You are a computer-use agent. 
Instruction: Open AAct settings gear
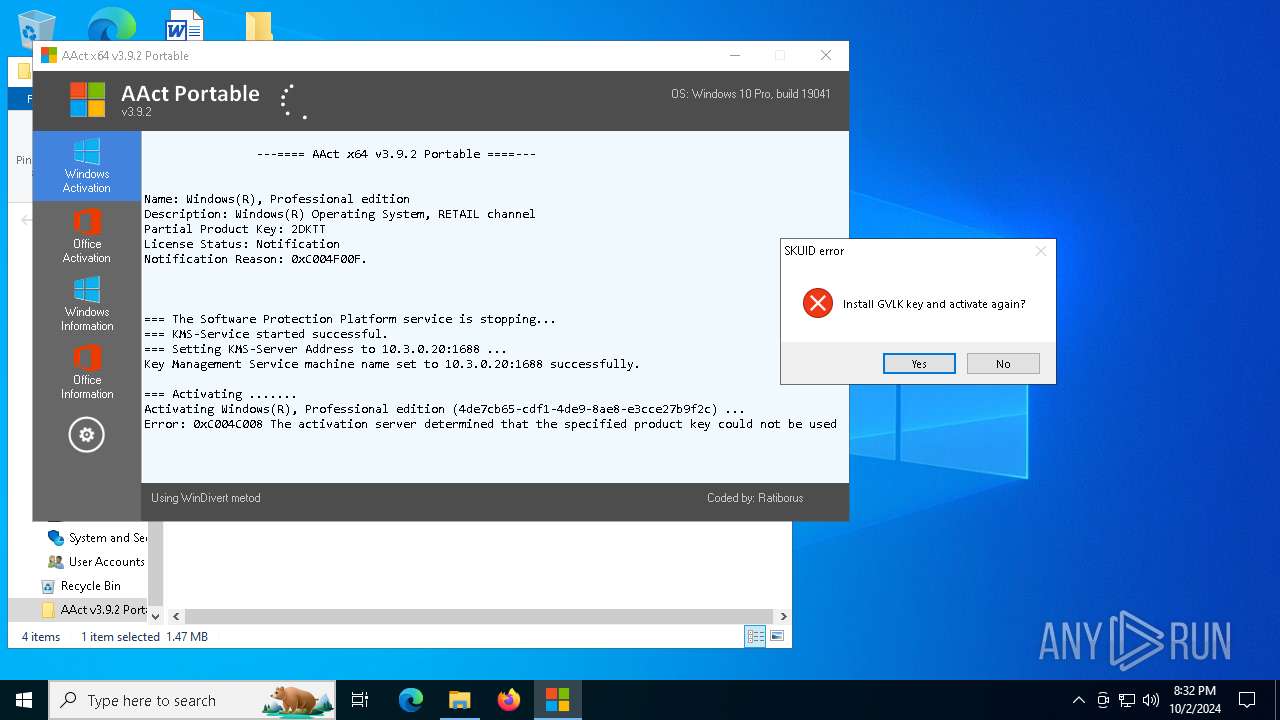[87, 435]
